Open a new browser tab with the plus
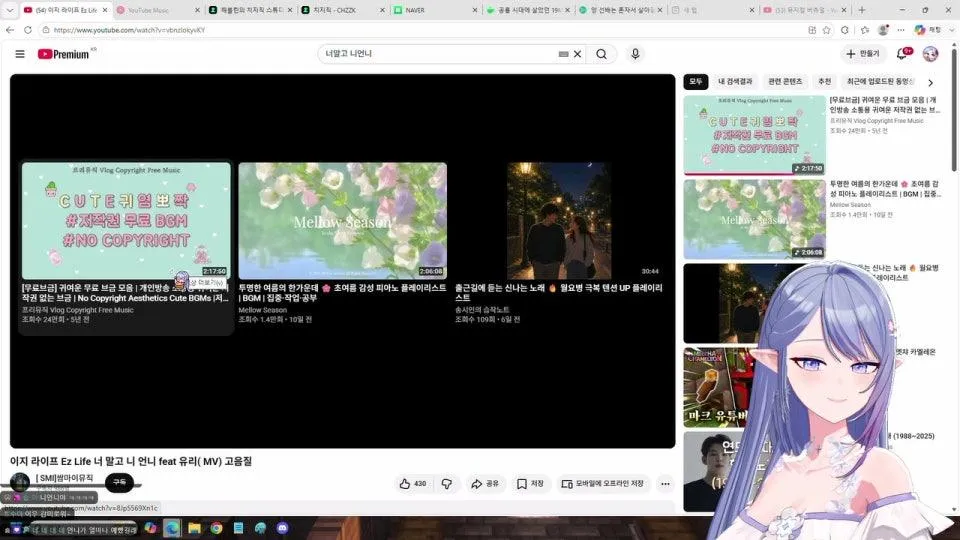This screenshot has height=540, width=960. [x=862, y=10]
